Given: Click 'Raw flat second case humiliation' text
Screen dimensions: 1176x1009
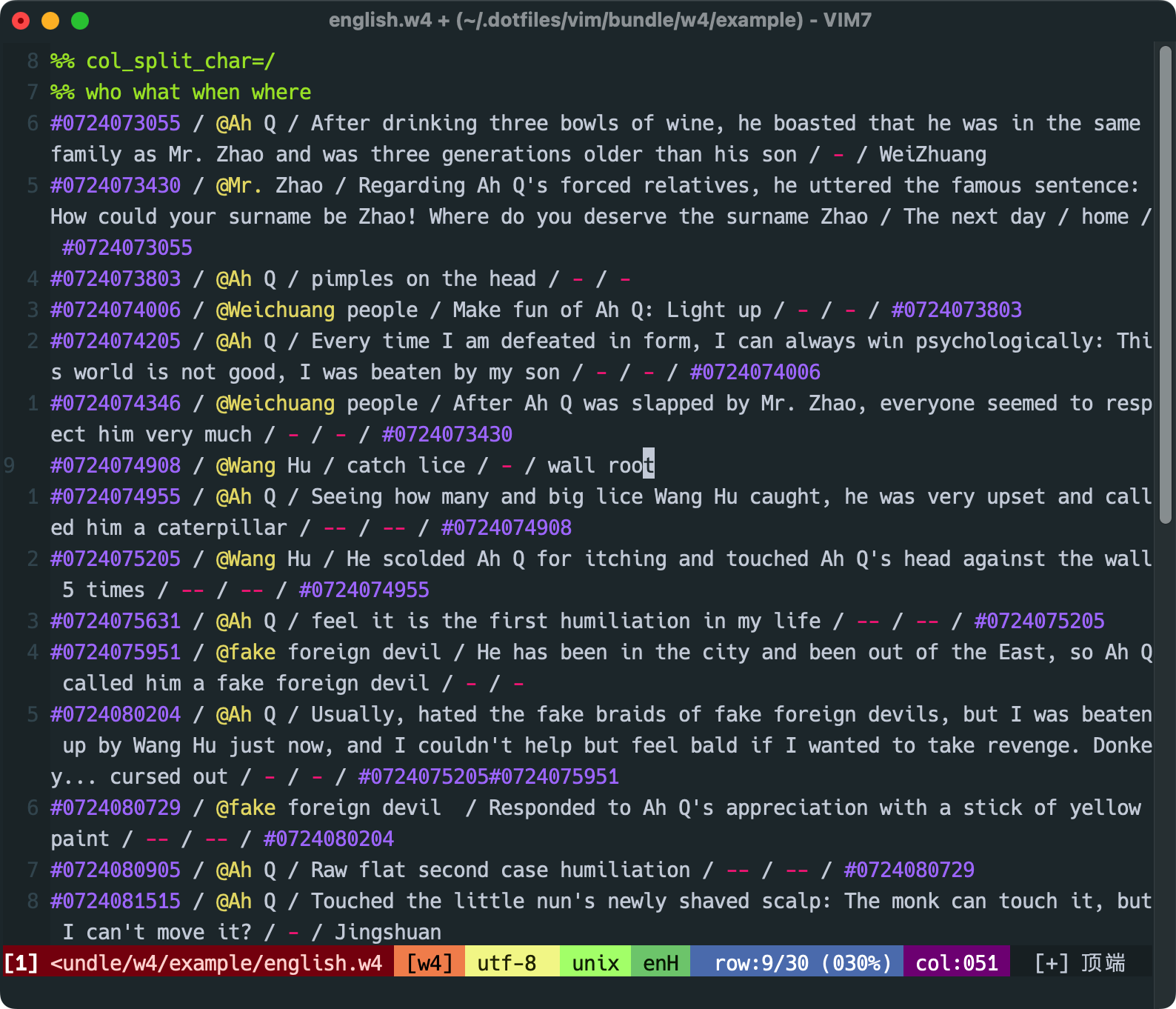Looking at the screenshot, I should pos(501,870).
